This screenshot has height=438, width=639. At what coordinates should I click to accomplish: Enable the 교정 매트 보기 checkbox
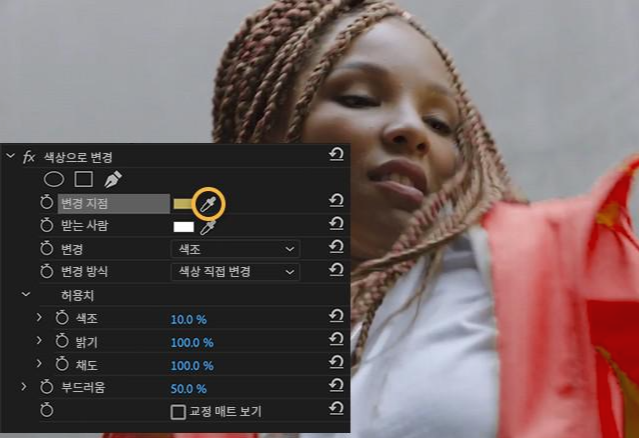tap(178, 412)
